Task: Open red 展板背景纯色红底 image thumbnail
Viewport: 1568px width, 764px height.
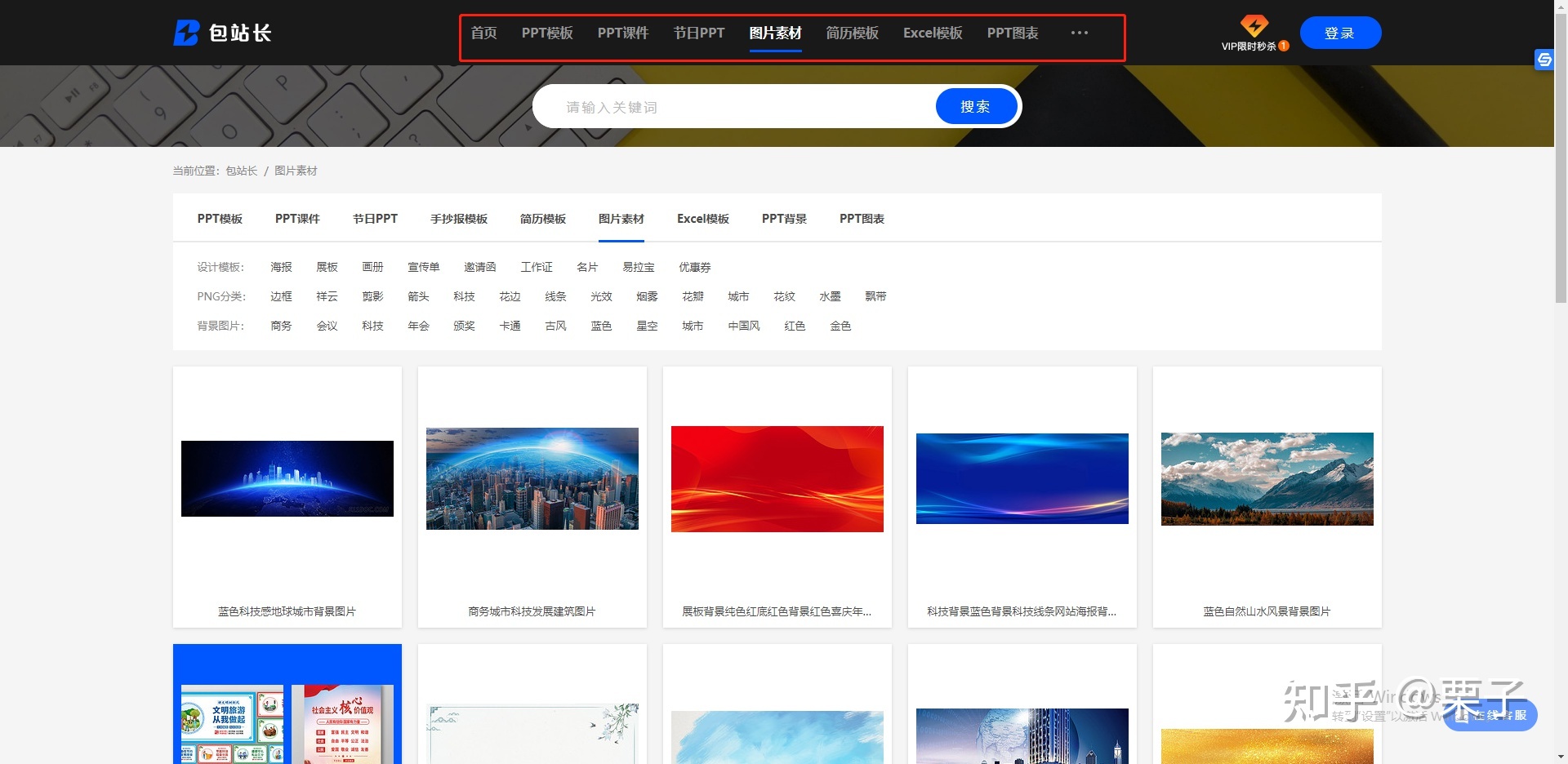Action: pos(777,479)
